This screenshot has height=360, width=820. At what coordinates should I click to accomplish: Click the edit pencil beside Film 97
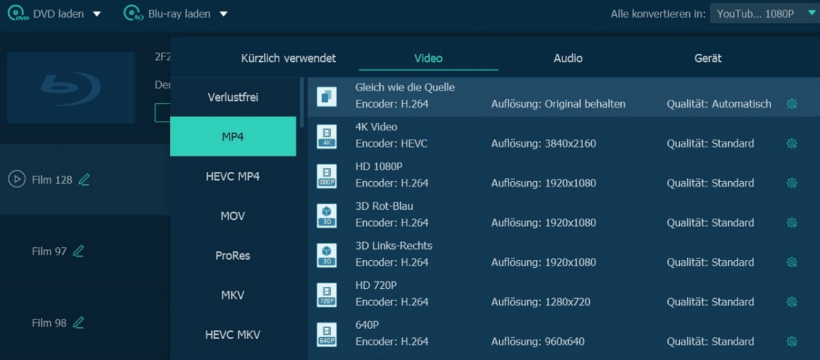pos(78,252)
